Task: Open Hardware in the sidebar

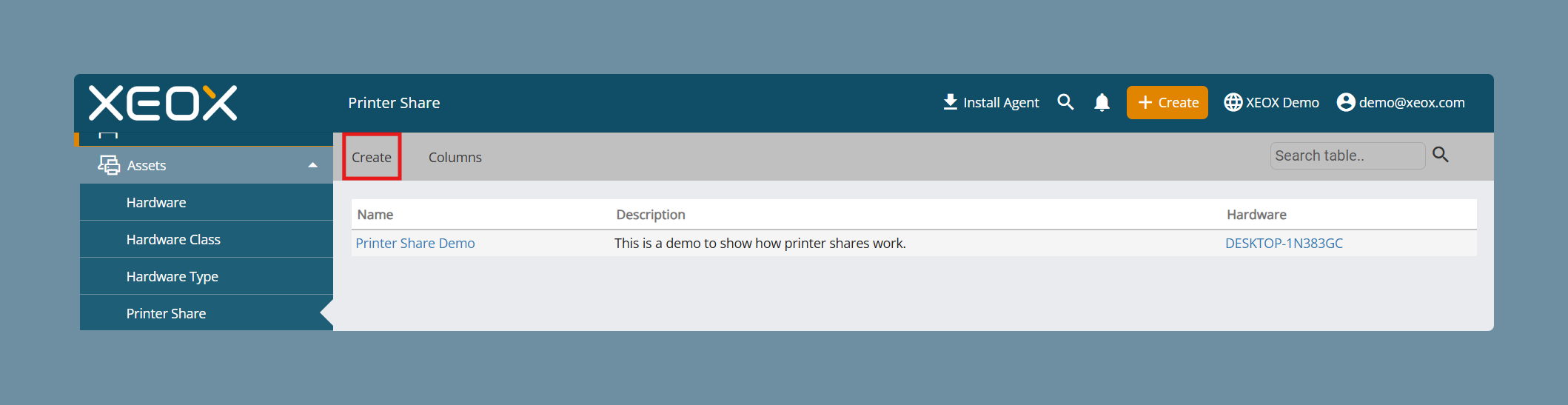Action: [x=207, y=202]
